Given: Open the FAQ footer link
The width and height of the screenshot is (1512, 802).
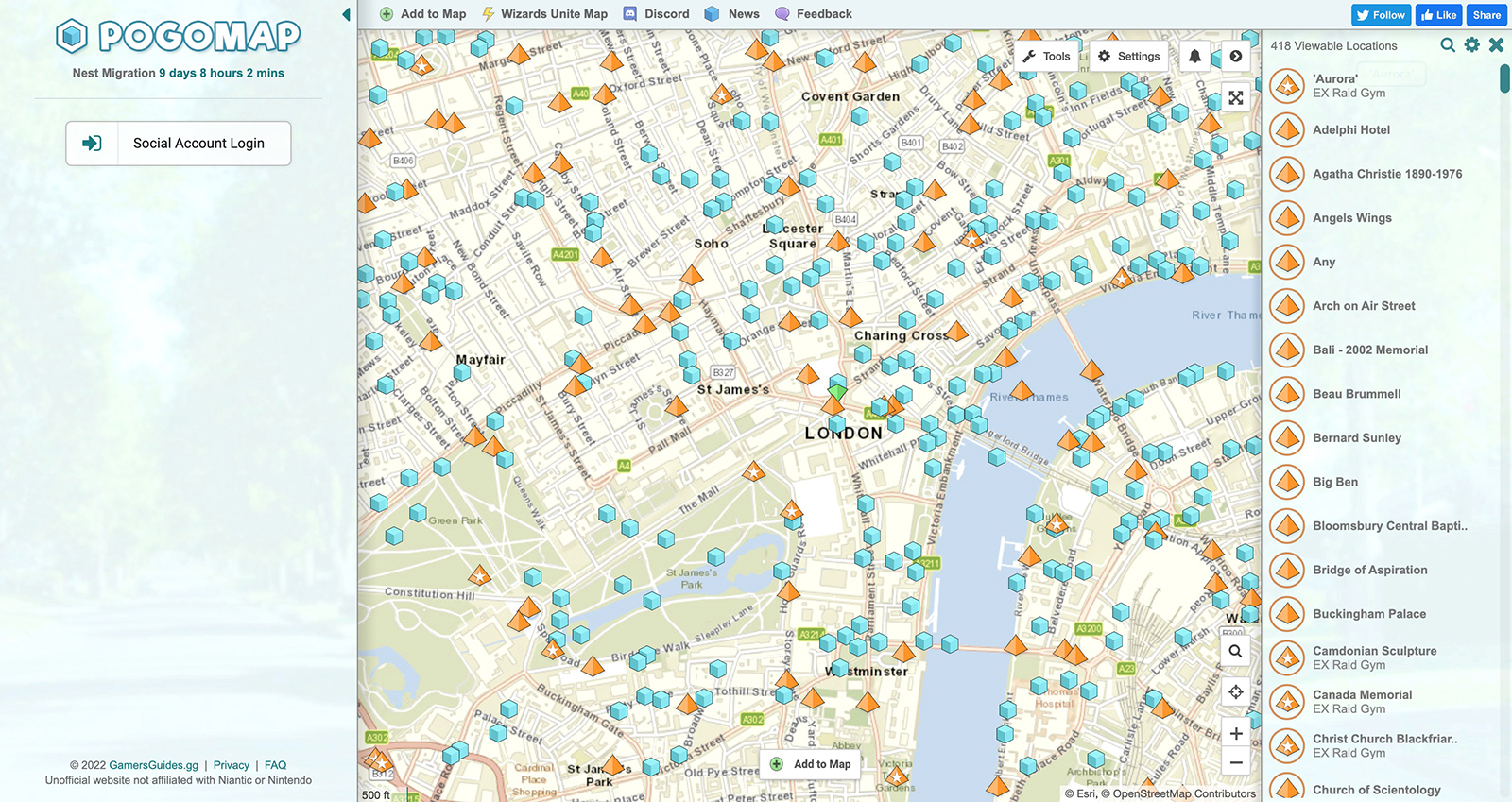Looking at the screenshot, I should pos(275,765).
